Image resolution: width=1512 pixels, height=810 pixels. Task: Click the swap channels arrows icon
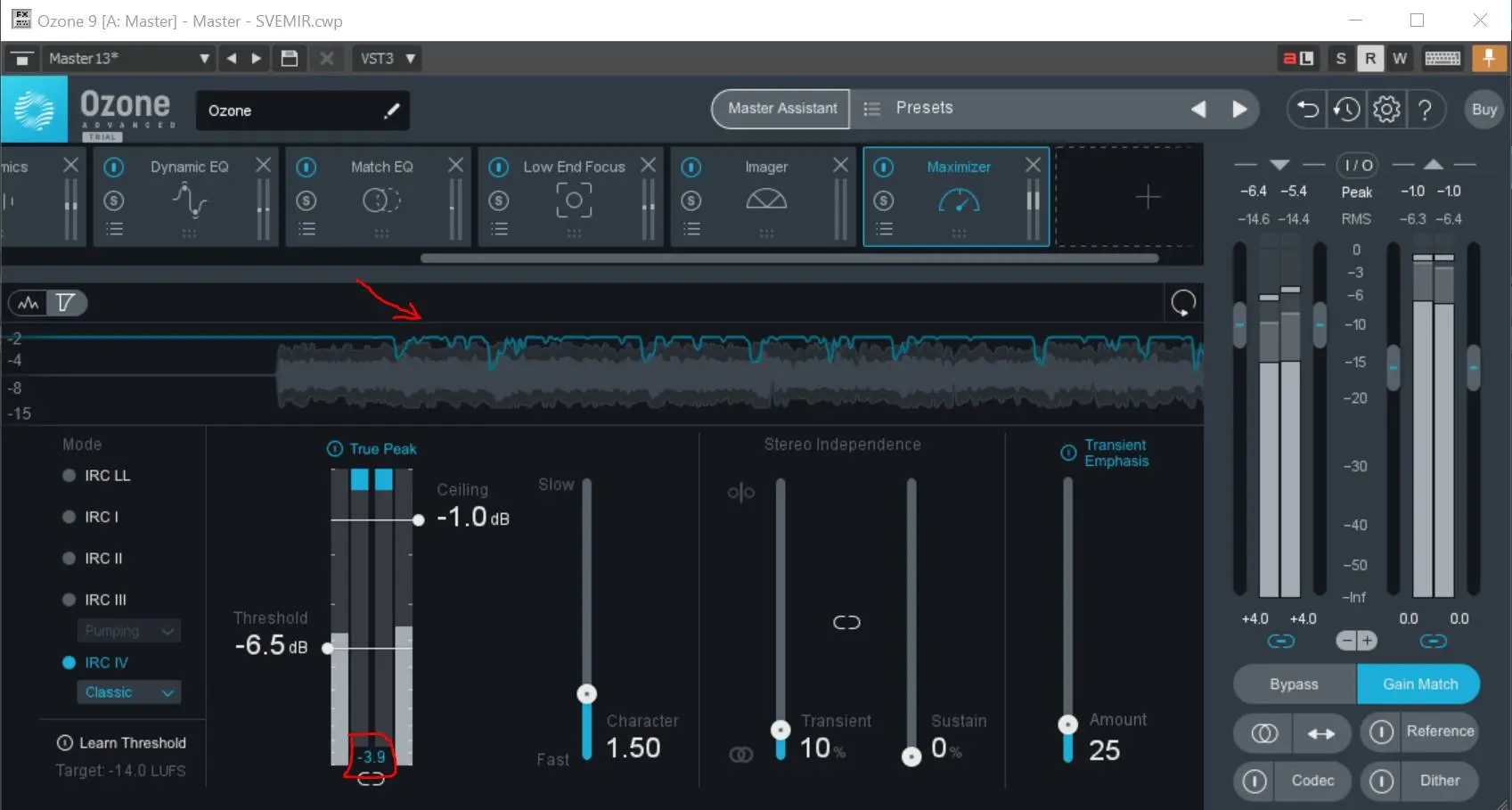pos(1321,733)
